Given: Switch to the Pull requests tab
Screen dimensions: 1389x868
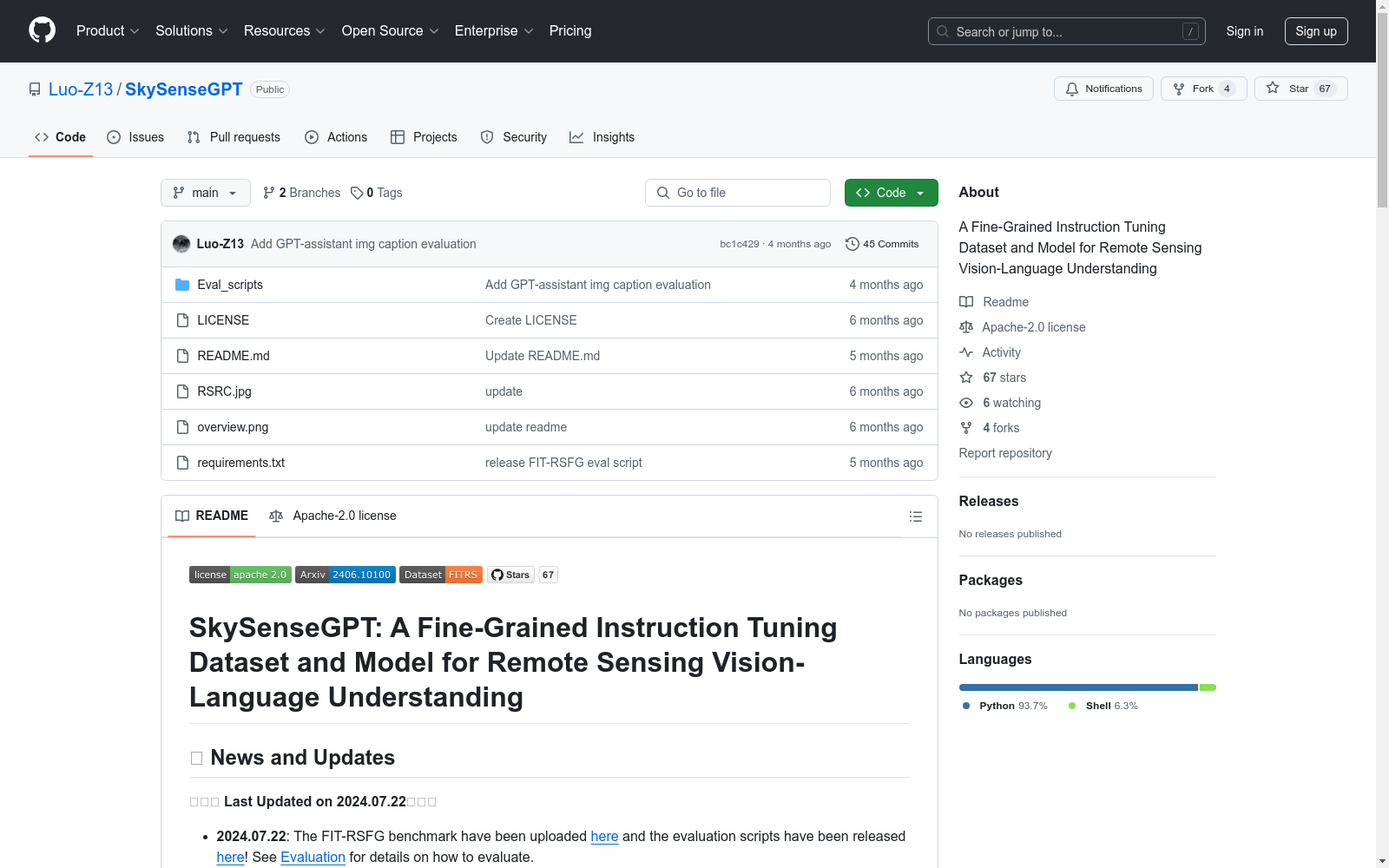Looking at the screenshot, I should (x=234, y=137).
